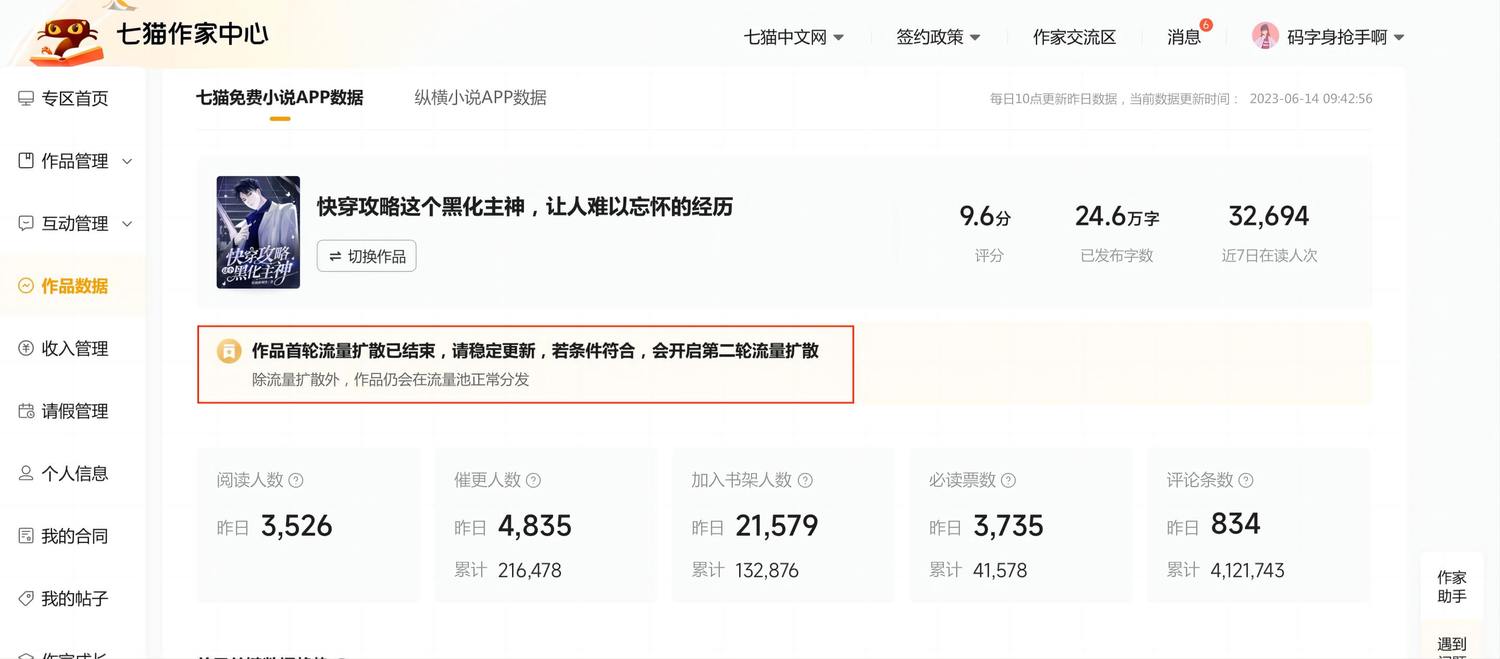
Task: Click the 我的合同 document icon
Action: 26,536
